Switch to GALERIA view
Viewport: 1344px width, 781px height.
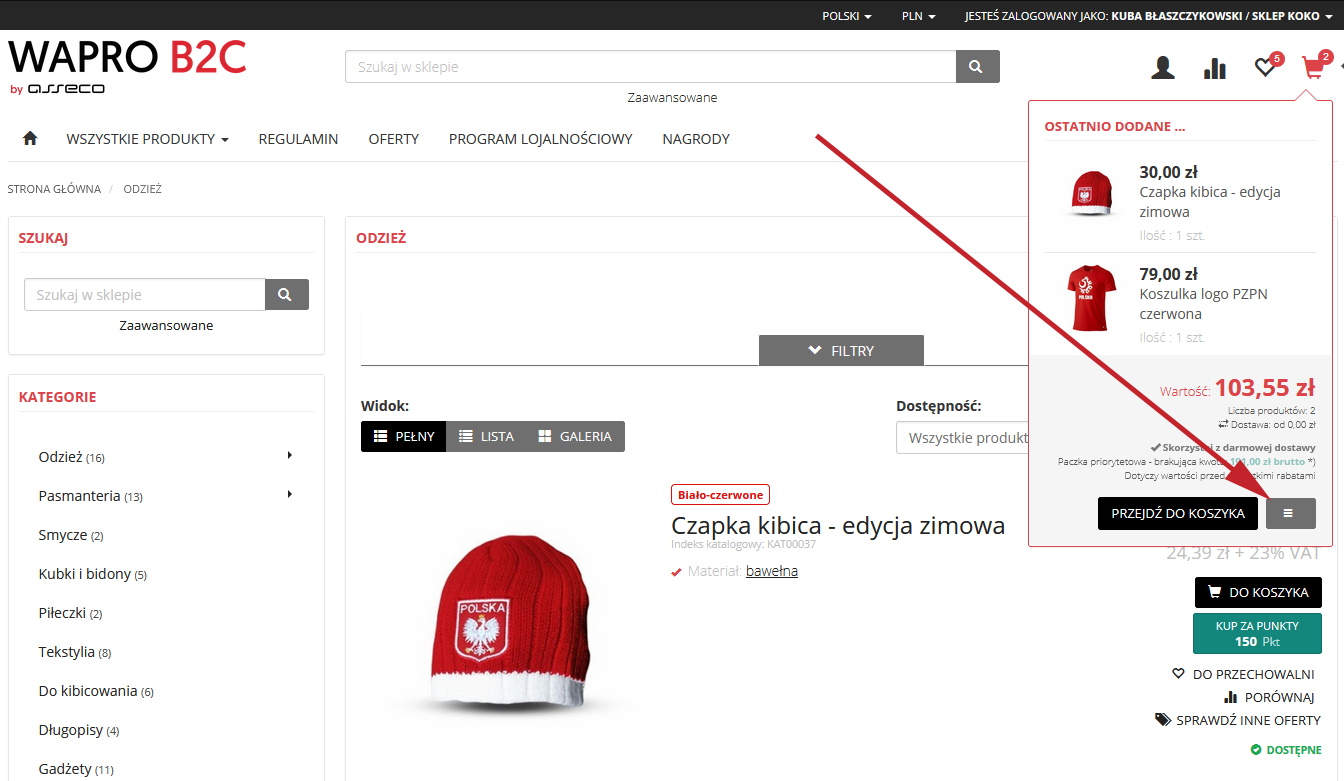coord(575,436)
